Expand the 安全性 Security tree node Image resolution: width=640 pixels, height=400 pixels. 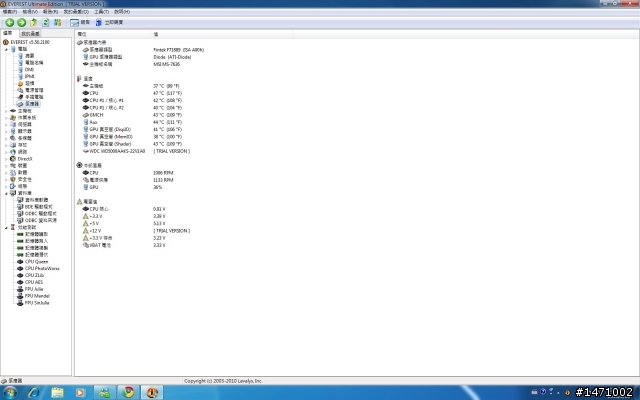6,180
